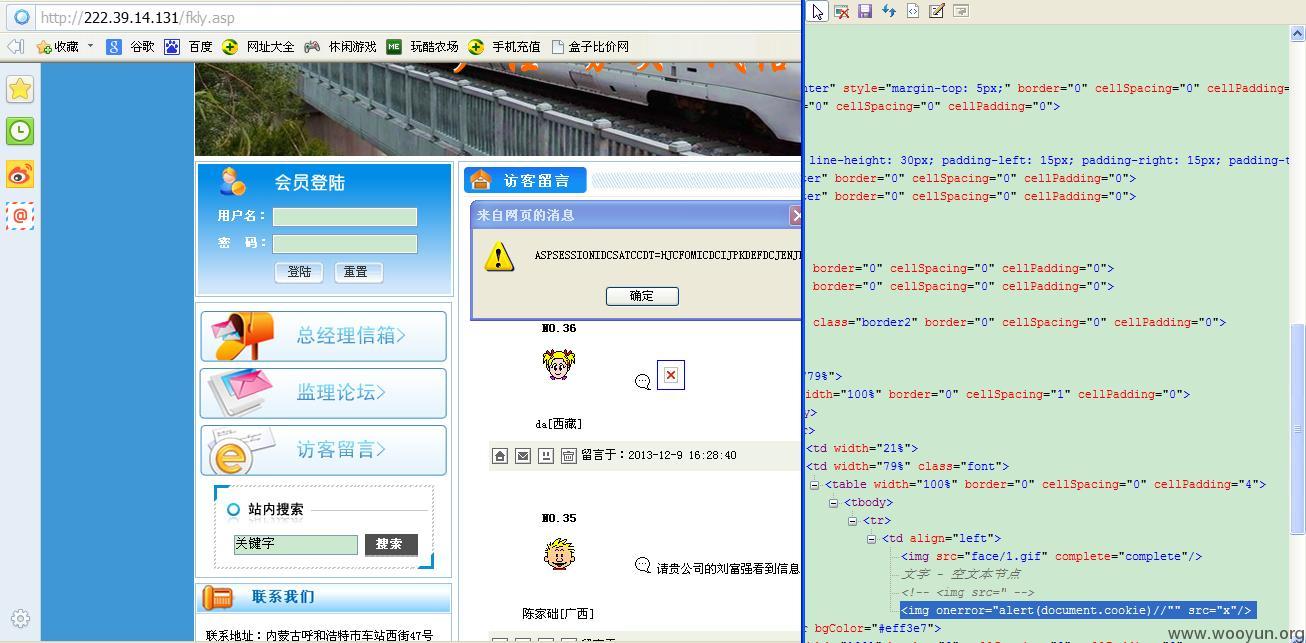Image resolution: width=1306 pixels, height=643 pixels.
Task: Open the 手机充值 bookmark
Action: (x=504, y=46)
